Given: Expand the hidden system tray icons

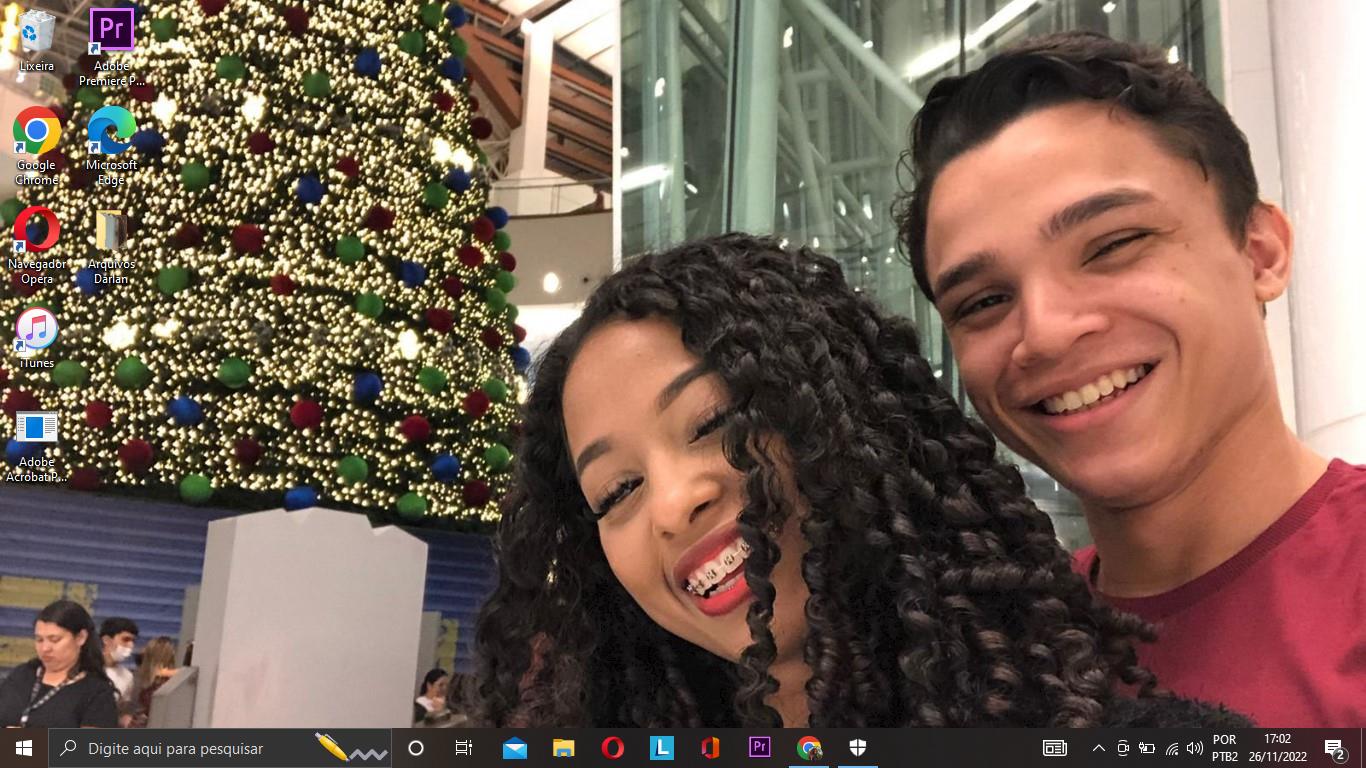Looking at the screenshot, I should [1098, 748].
